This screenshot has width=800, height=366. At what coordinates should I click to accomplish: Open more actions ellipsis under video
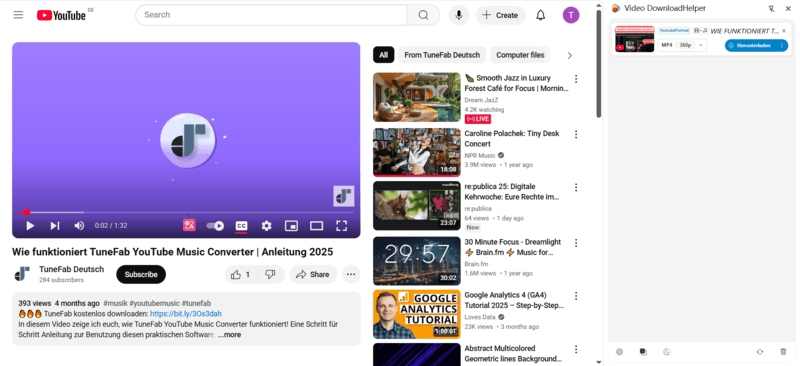click(x=351, y=275)
